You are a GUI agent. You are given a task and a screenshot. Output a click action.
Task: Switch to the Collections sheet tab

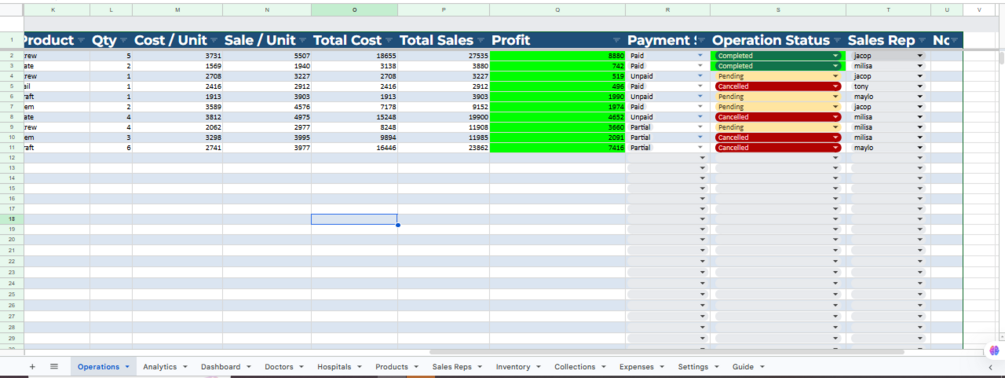pos(574,367)
